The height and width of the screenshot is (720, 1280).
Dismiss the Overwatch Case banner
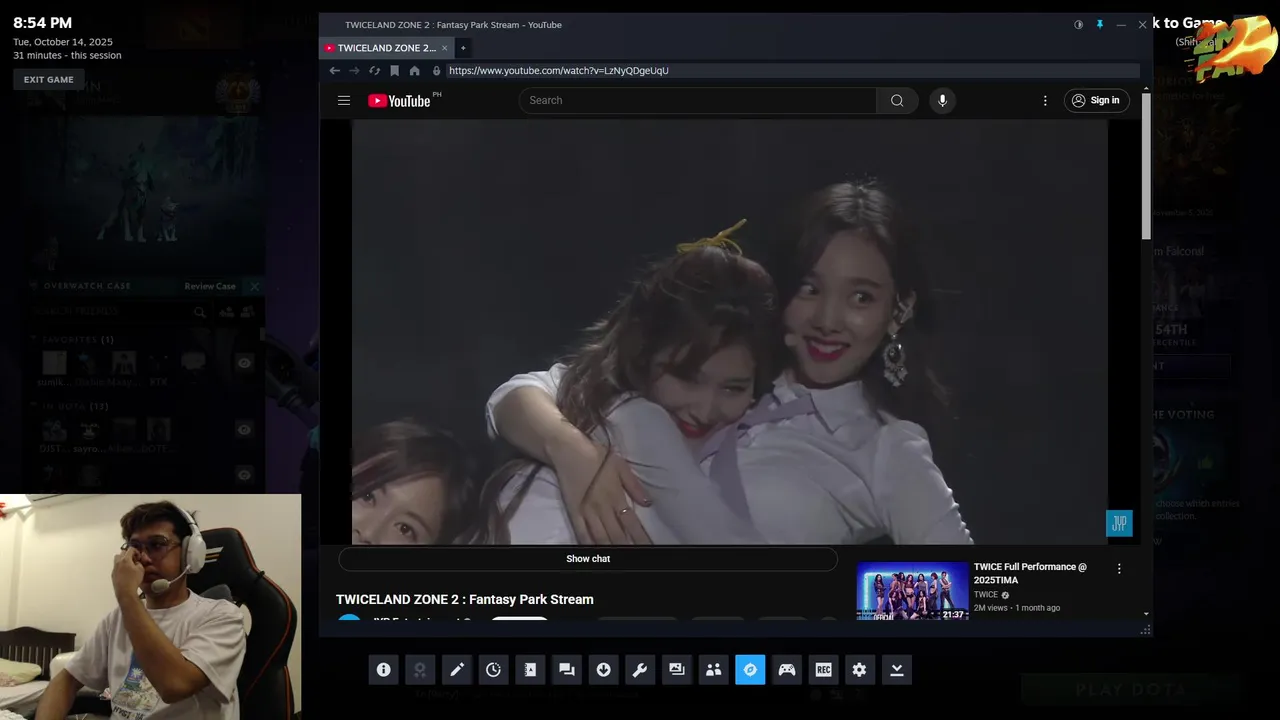coord(254,286)
